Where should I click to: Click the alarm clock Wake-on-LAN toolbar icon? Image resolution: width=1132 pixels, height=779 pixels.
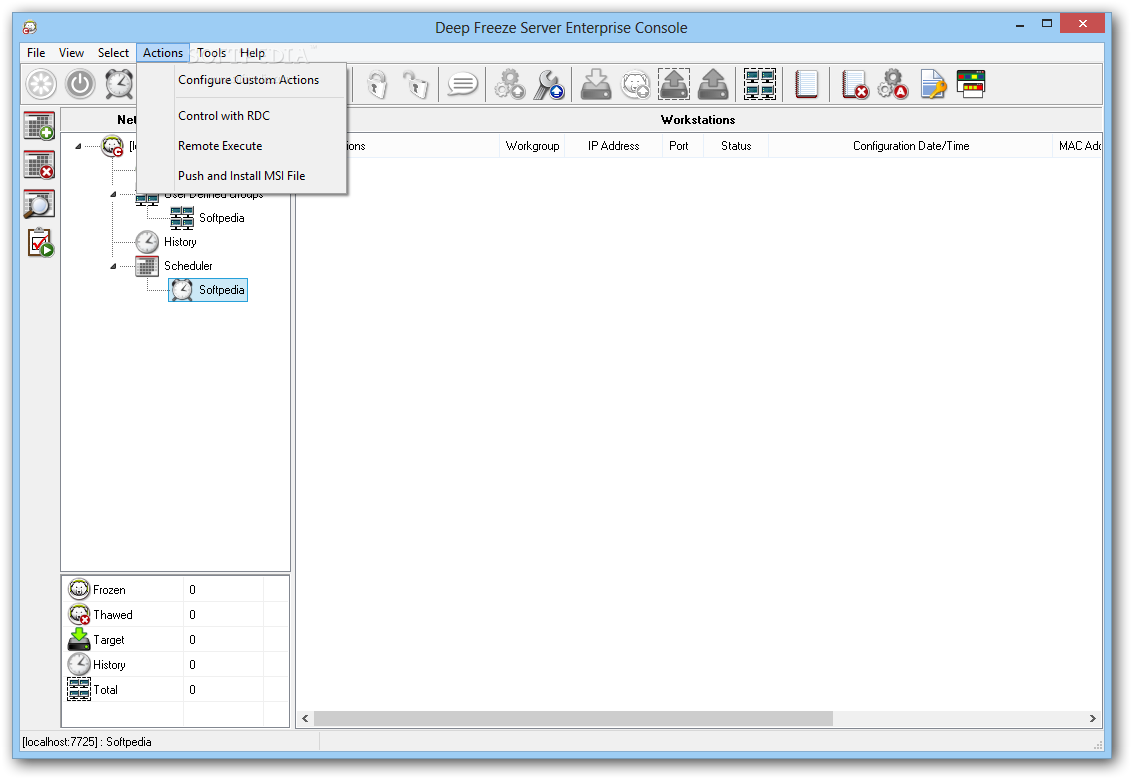[119, 84]
